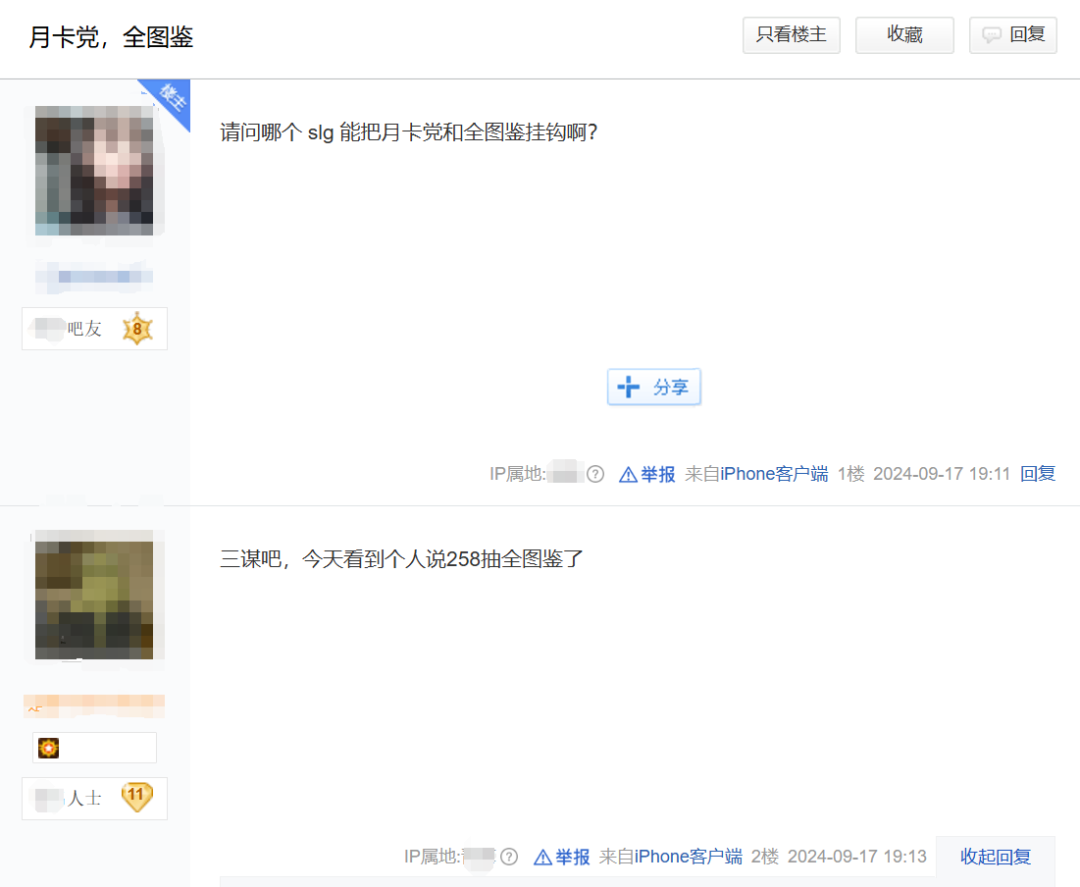The width and height of the screenshot is (1080, 887).
Task: Click the medal icon under second username
Action: [x=48, y=748]
